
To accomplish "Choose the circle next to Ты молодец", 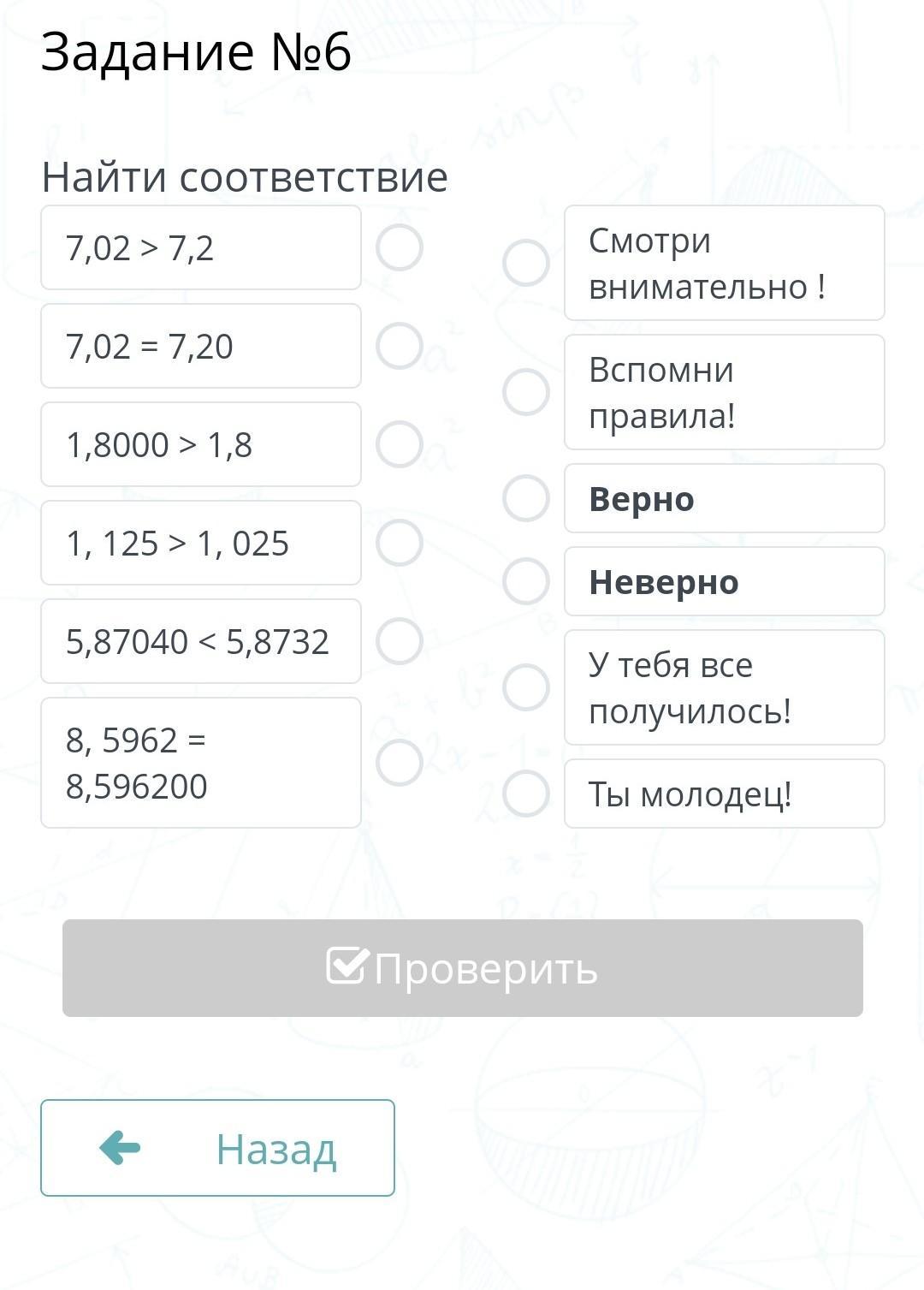I will pos(526,794).
